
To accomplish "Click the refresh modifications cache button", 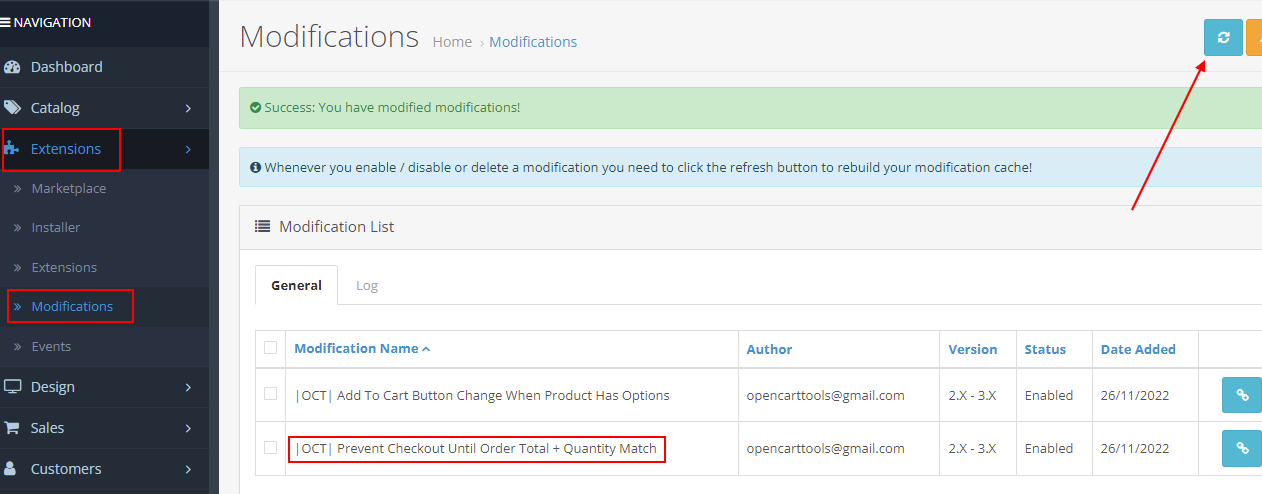I will (x=1222, y=38).
